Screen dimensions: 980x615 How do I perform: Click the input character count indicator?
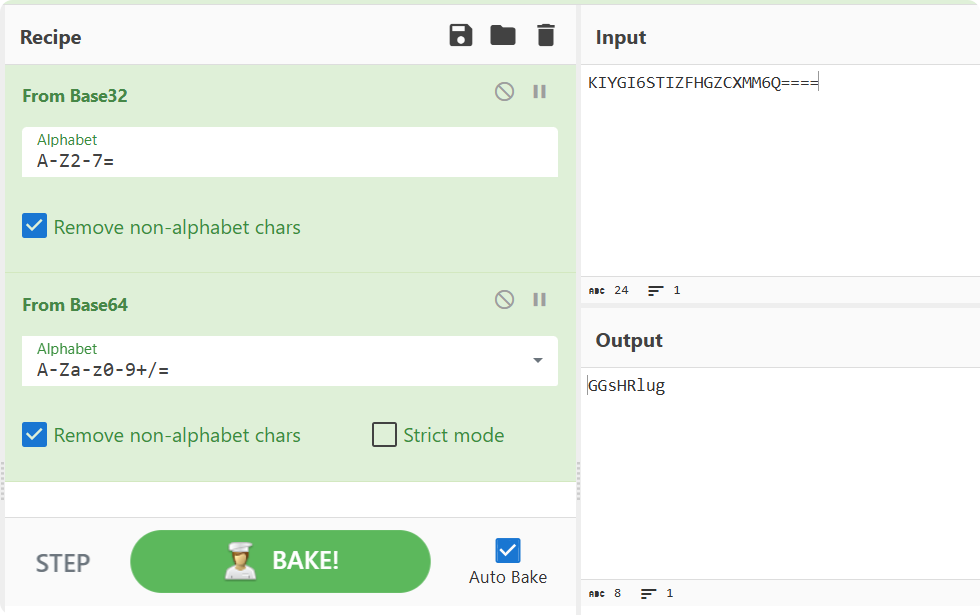608,290
